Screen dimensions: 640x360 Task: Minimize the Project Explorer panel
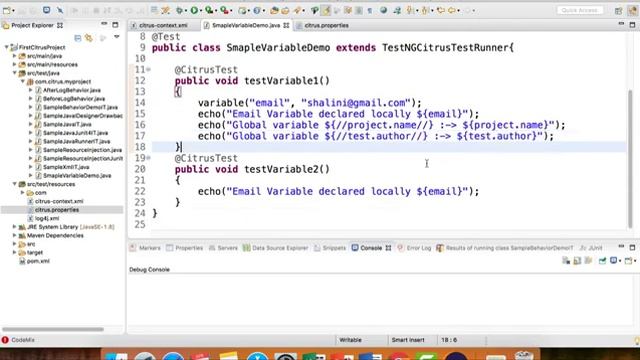104,24
